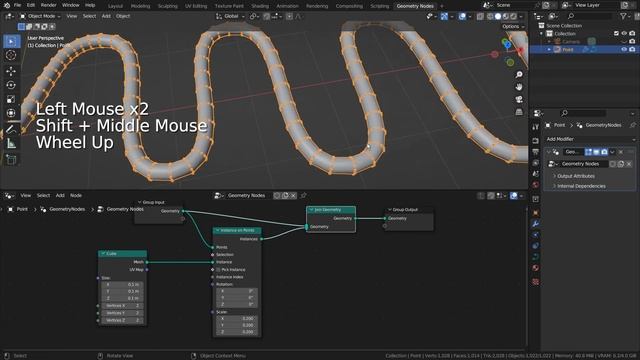The height and width of the screenshot is (360, 640).
Task: Click the outliner search field
Action: tap(589, 16)
